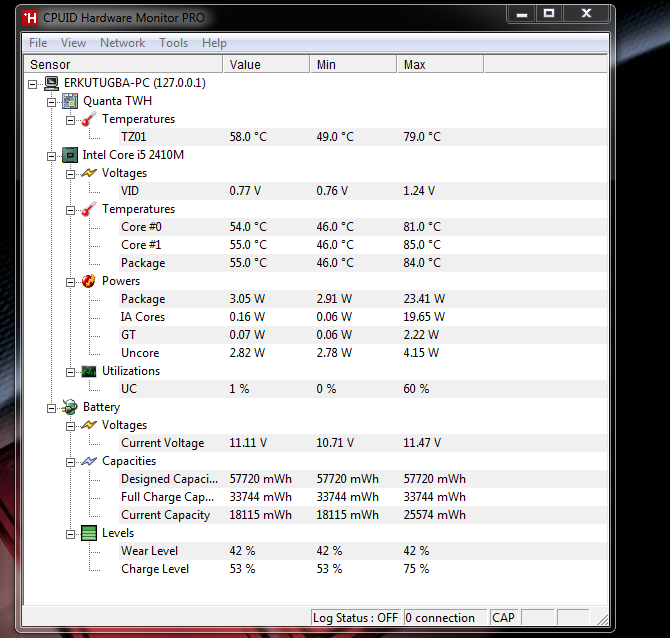Viewport: 670px width, 638px height.
Task: Select the Wear Level row
Action: coord(363,551)
